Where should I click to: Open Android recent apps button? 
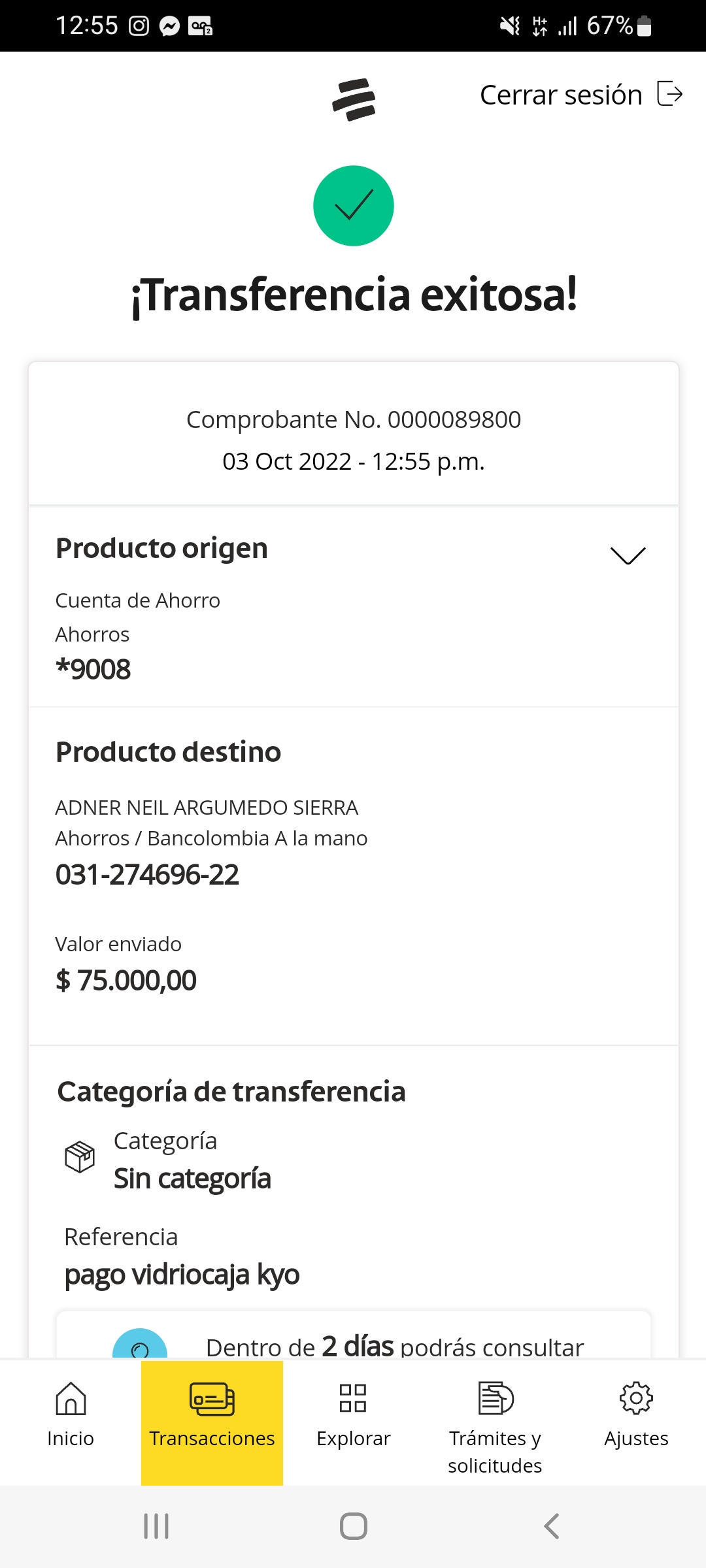pyautogui.click(x=156, y=1526)
